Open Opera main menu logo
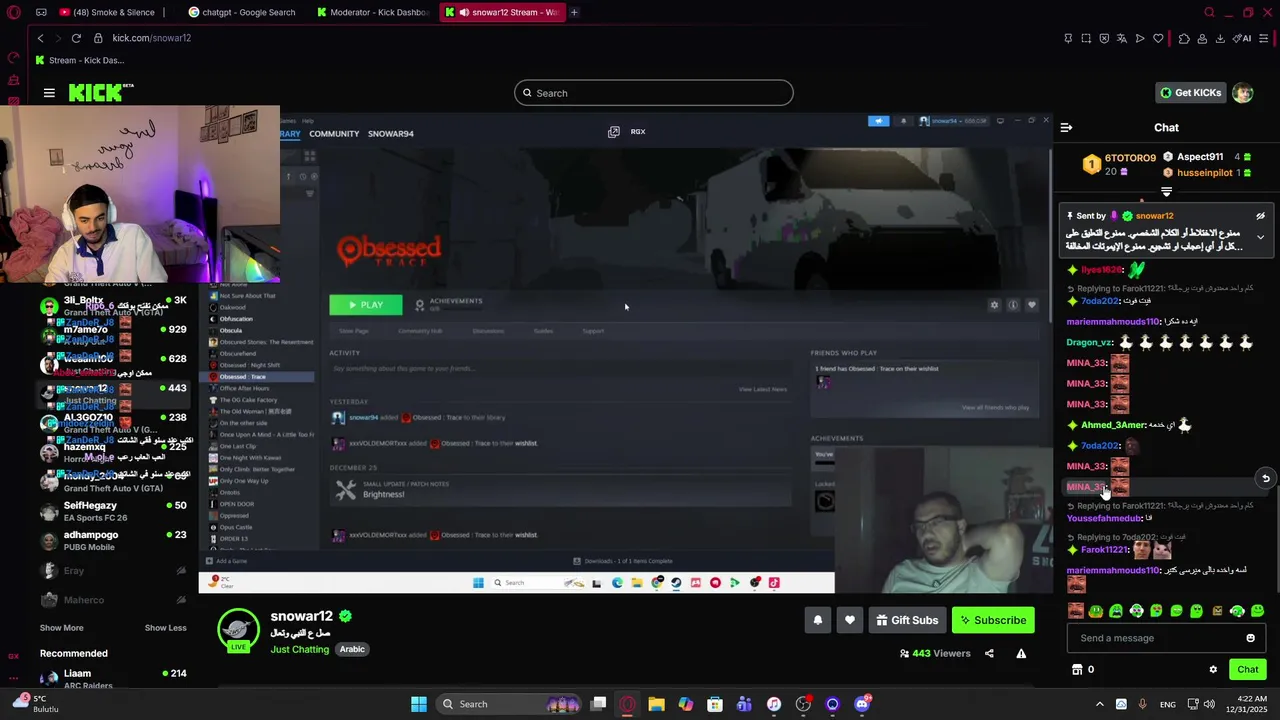The image size is (1280, 720). (14, 12)
